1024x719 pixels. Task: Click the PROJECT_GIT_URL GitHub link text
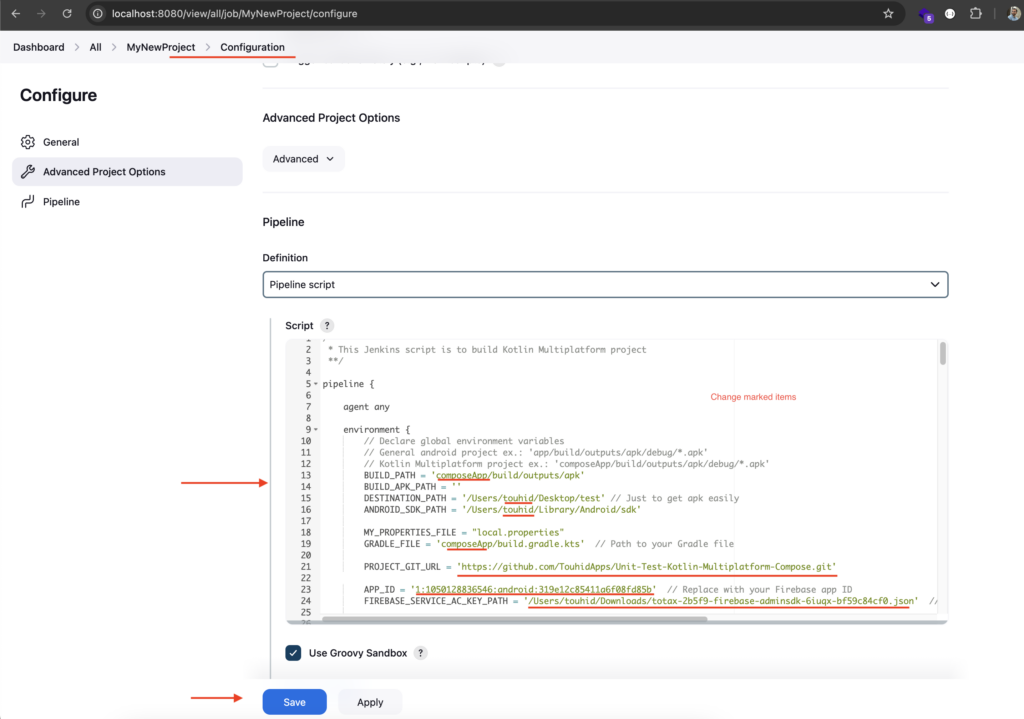(x=647, y=567)
